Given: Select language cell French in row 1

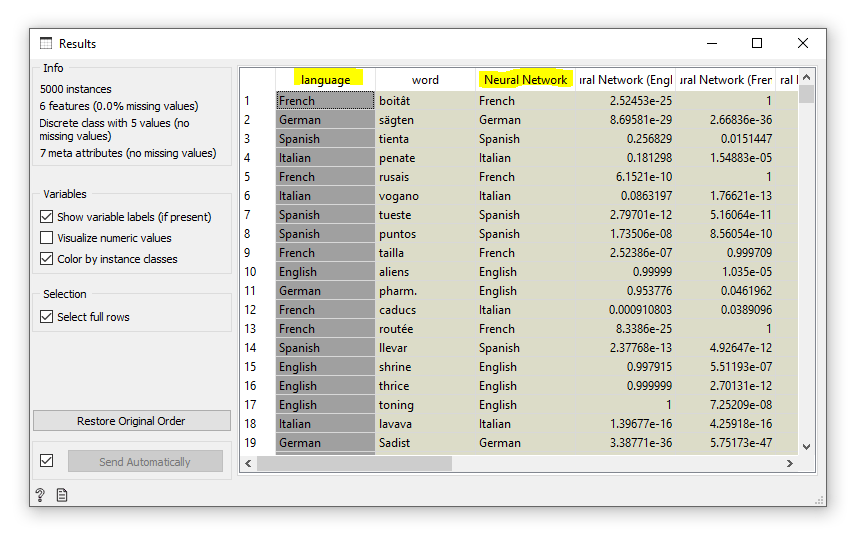Looking at the screenshot, I should [325, 101].
